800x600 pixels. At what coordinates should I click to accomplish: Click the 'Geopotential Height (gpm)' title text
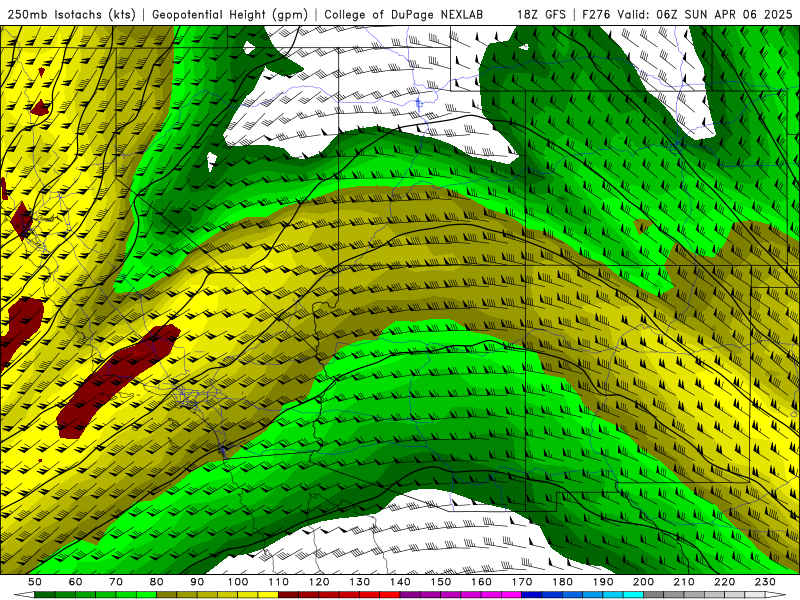coord(230,14)
